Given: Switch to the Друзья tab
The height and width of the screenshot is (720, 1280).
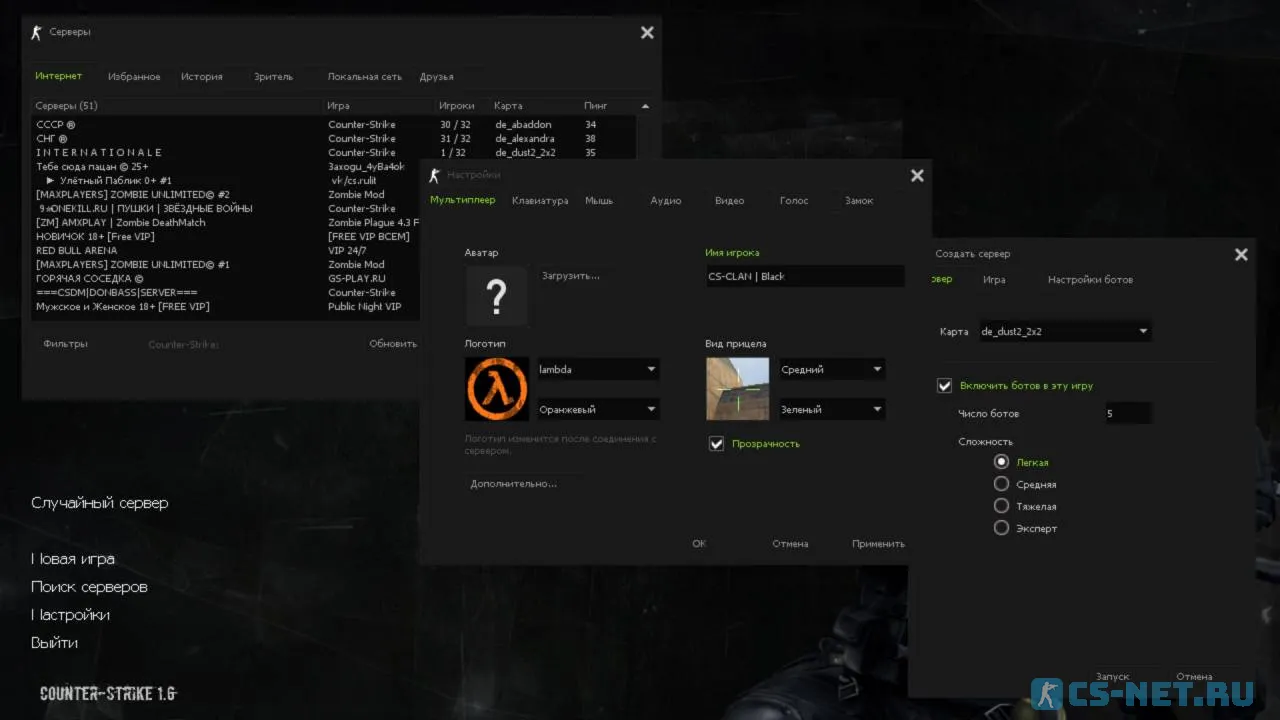Looking at the screenshot, I should point(437,77).
